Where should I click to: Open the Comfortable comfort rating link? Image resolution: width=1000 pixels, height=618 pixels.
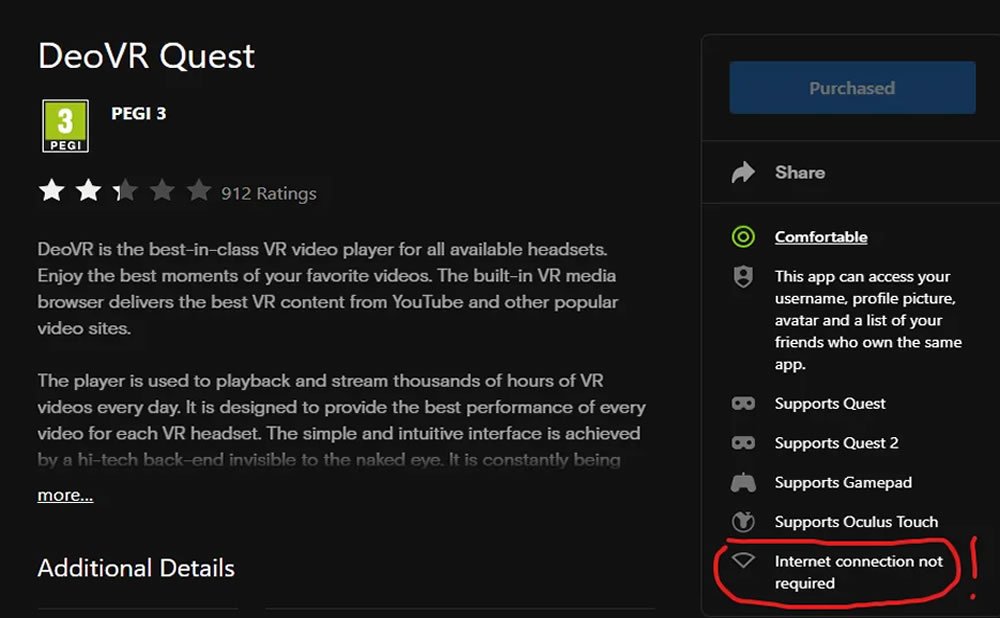click(821, 237)
